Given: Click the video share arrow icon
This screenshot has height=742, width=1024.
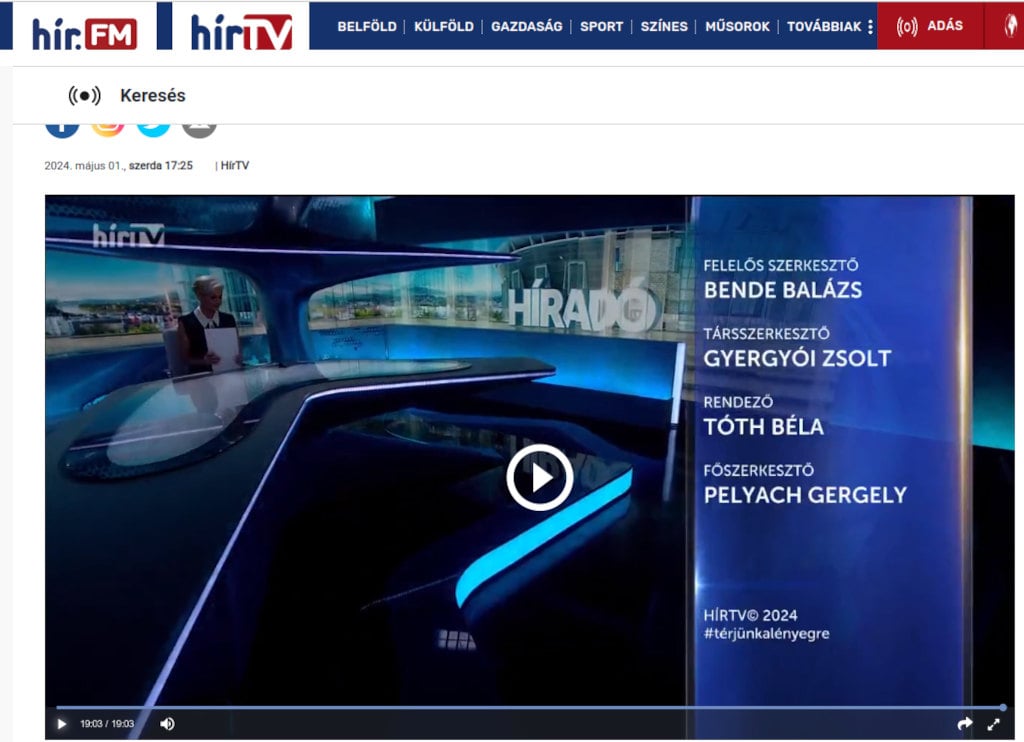Looking at the screenshot, I should click(965, 723).
